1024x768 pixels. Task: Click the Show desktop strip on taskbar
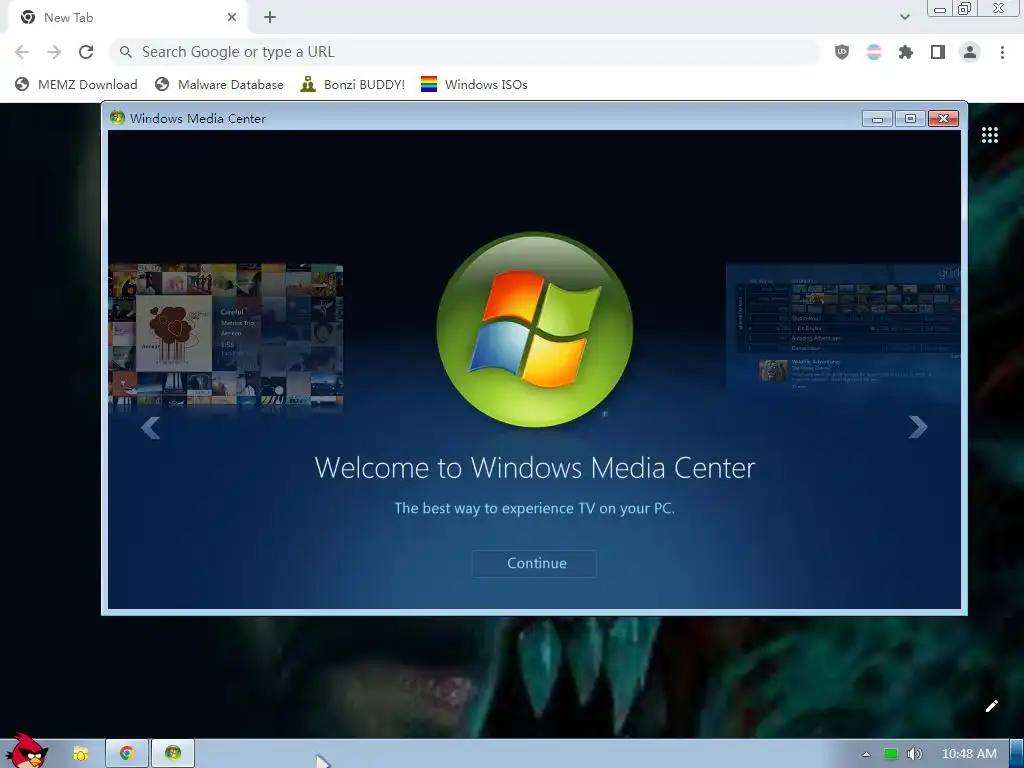1017,754
